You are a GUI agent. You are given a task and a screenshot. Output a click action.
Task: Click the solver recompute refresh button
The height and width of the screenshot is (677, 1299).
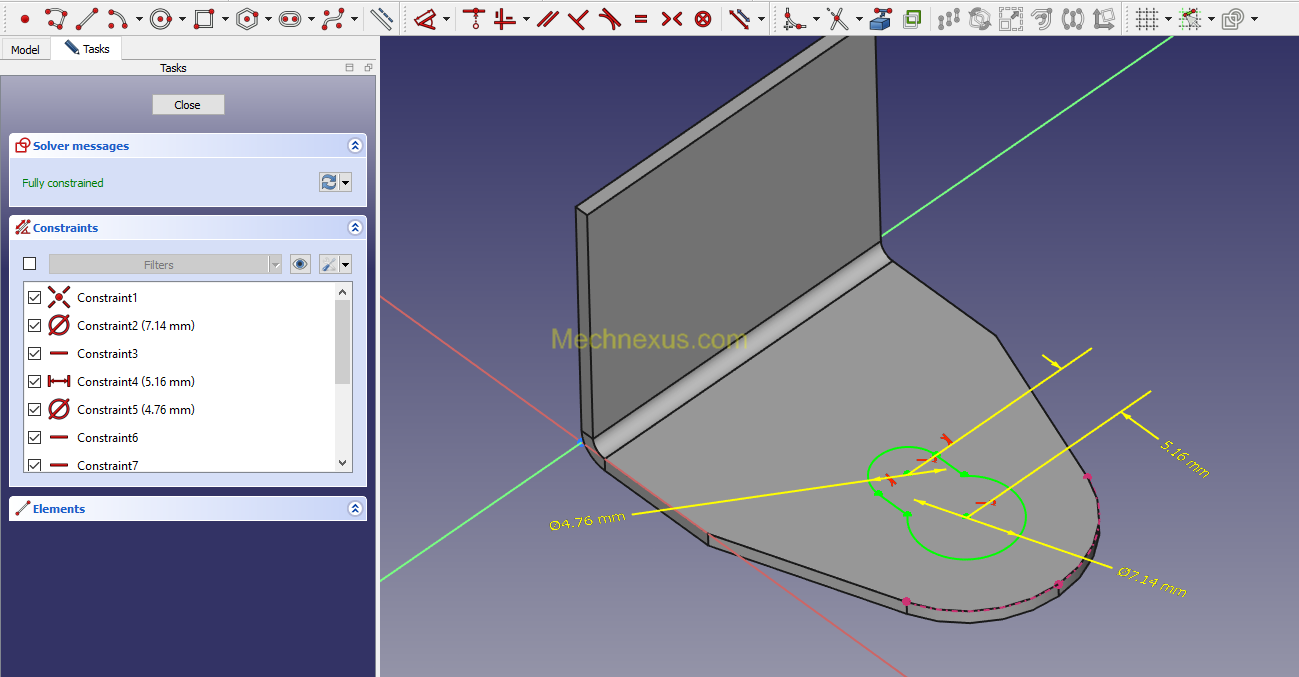[329, 182]
